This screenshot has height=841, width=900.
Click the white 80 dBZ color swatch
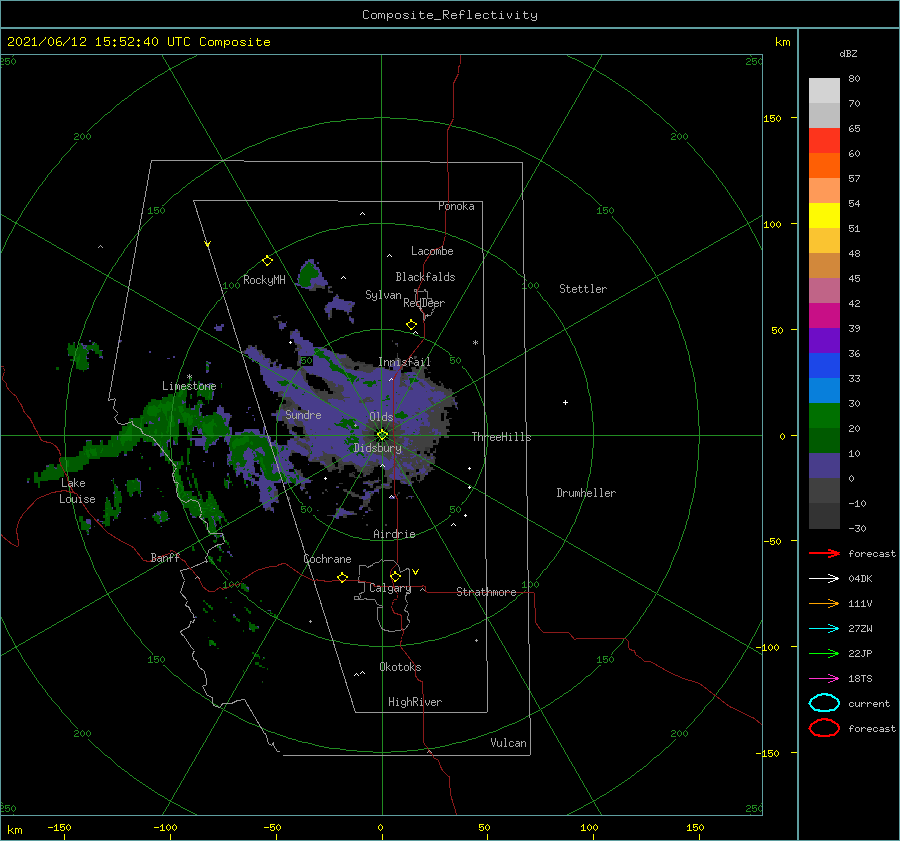coord(824,91)
